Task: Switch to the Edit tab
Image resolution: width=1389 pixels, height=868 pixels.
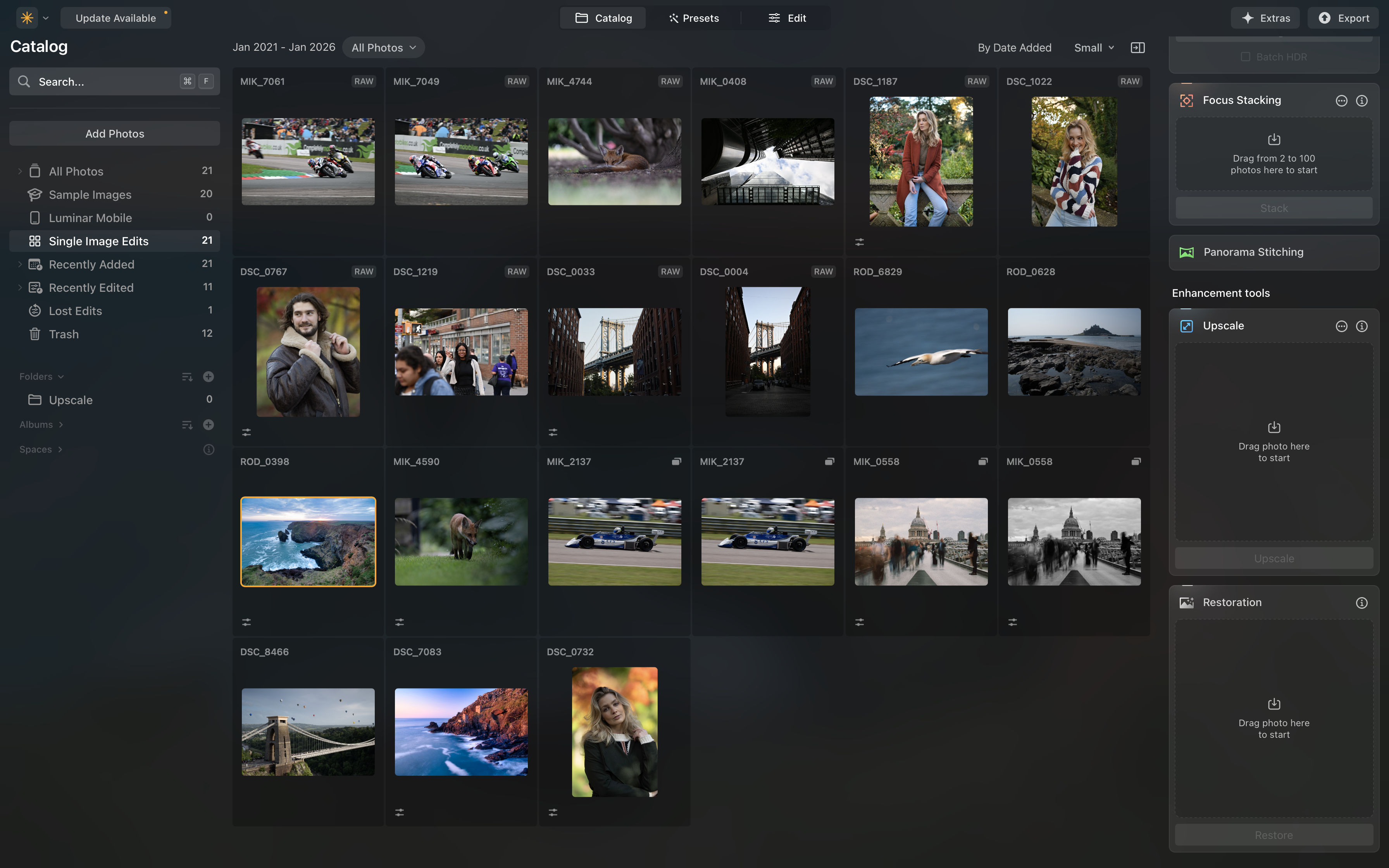Action: click(x=787, y=18)
